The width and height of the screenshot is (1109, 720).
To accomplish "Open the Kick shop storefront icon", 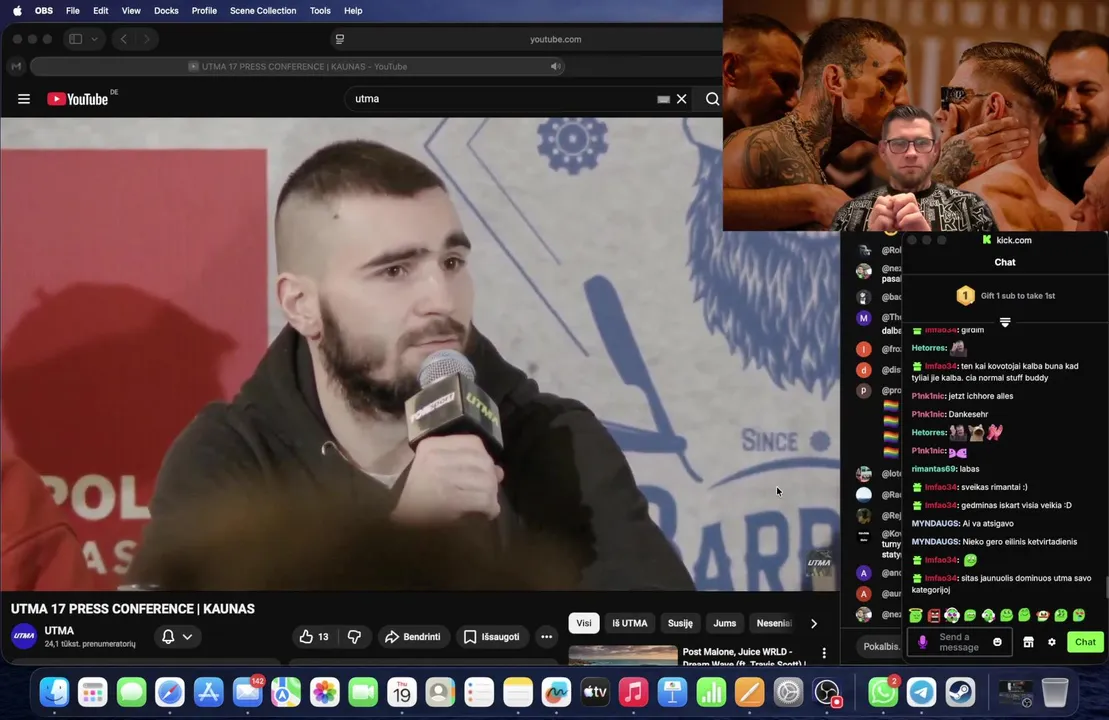I will [x=1028, y=642].
